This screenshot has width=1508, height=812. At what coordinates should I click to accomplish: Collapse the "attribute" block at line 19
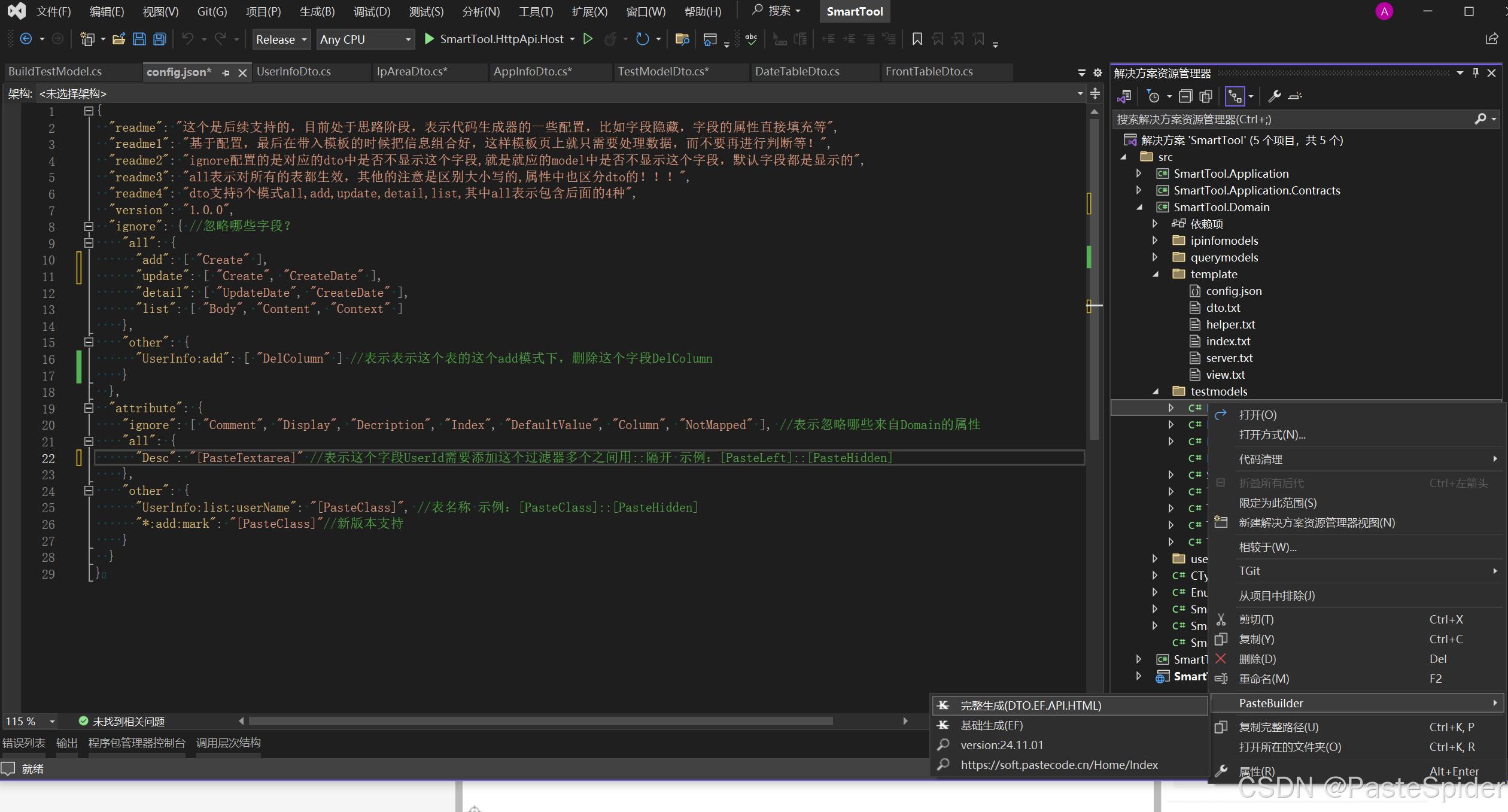[89, 408]
